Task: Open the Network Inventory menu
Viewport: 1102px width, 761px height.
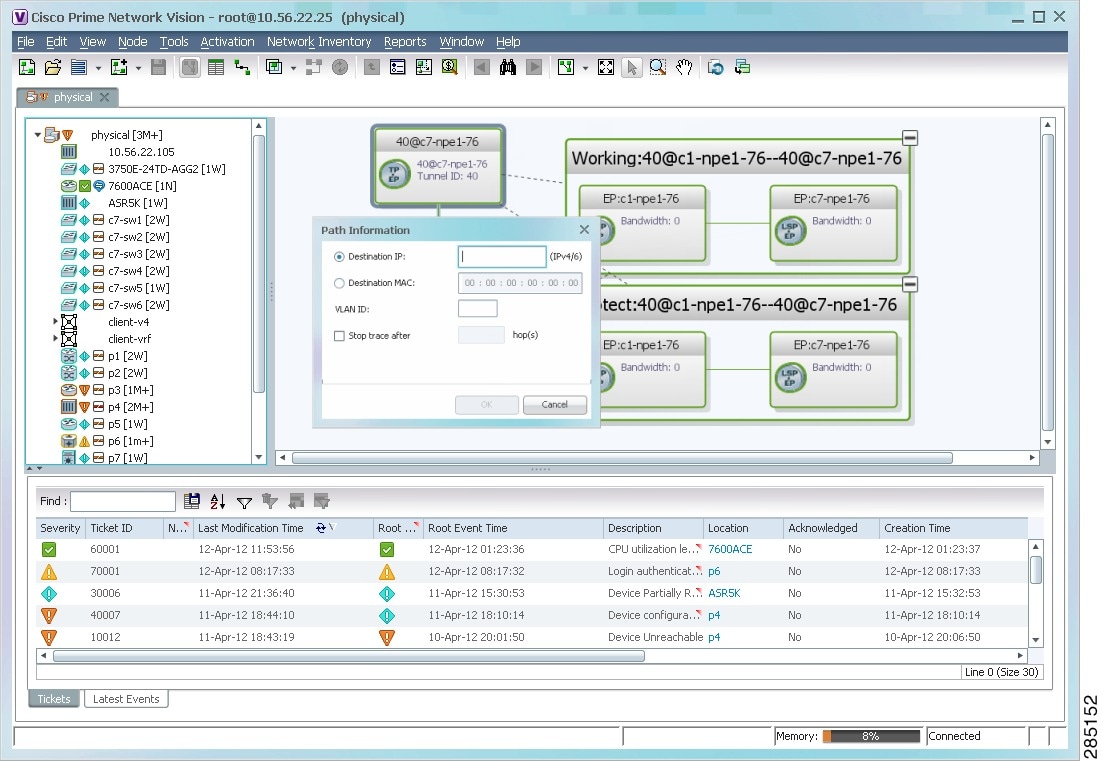Action: (319, 41)
